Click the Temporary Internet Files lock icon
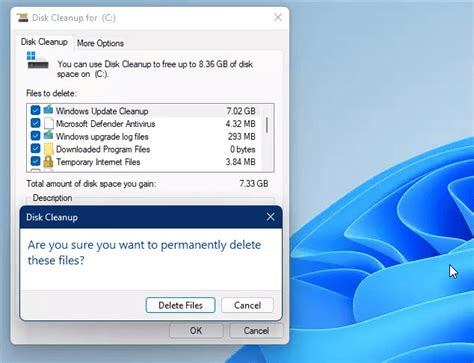This screenshot has height=363, width=474. tap(48, 161)
